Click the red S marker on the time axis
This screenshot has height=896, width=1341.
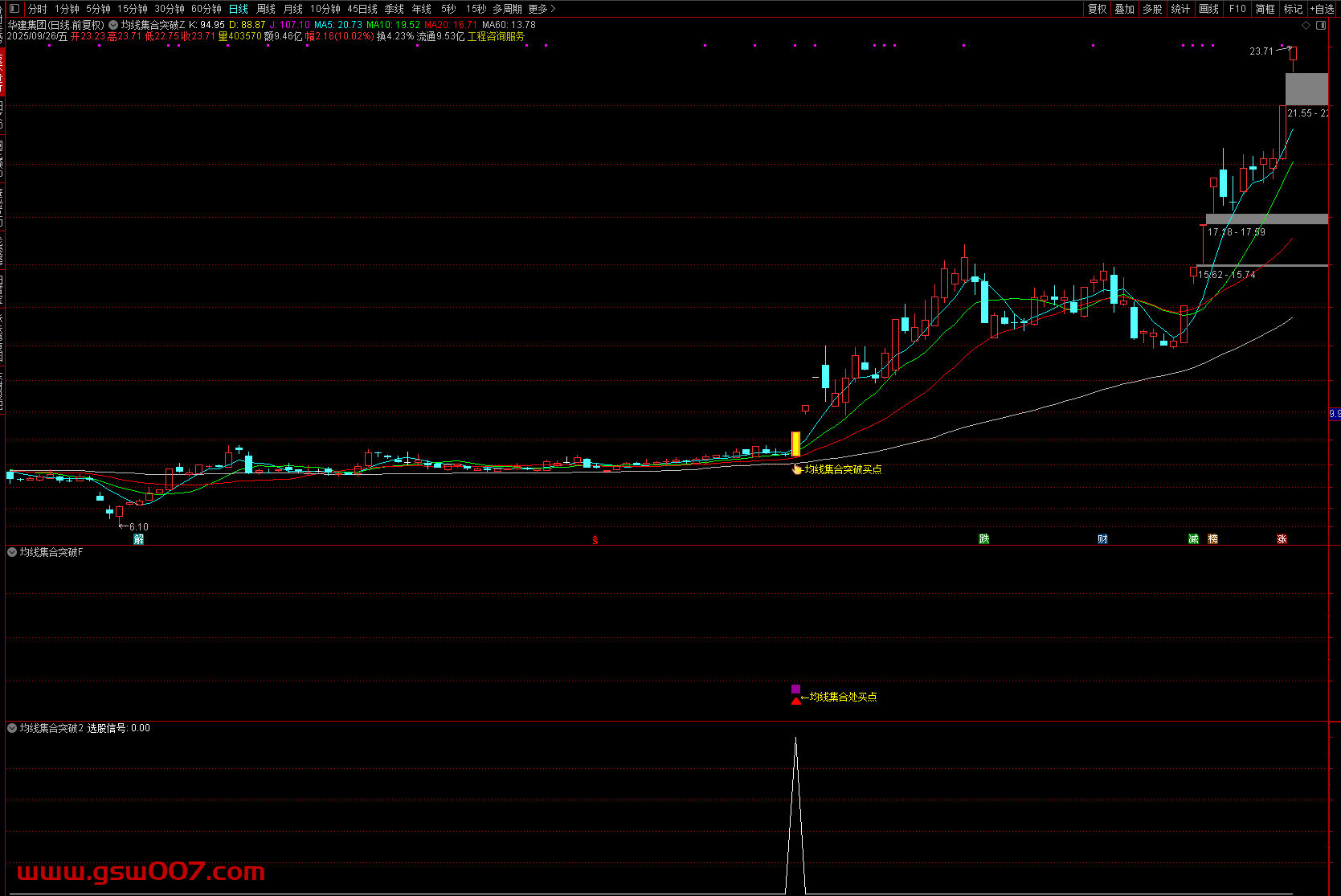coord(595,540)
